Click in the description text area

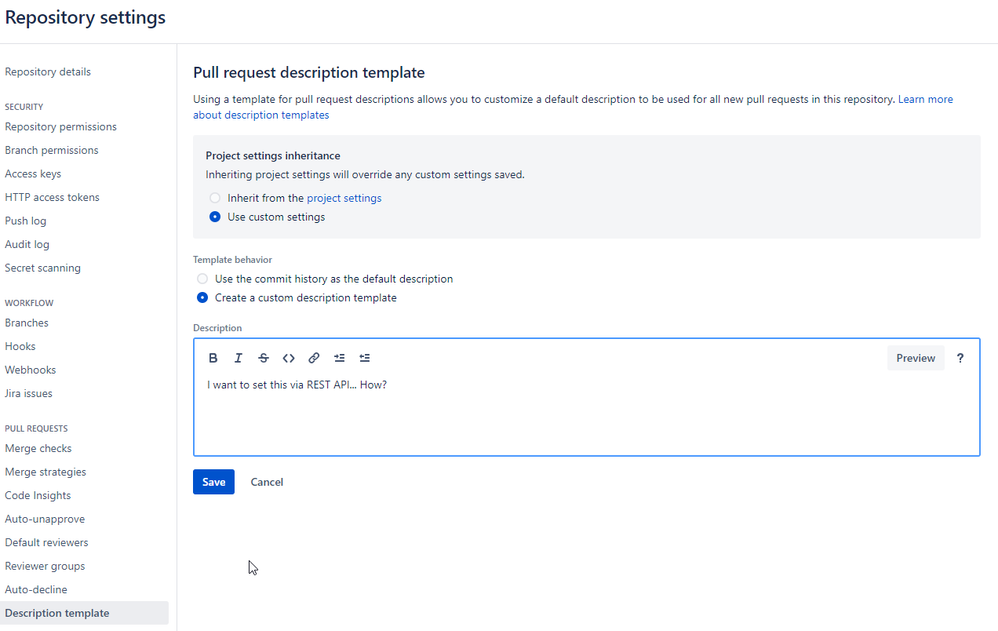point(586,414)
